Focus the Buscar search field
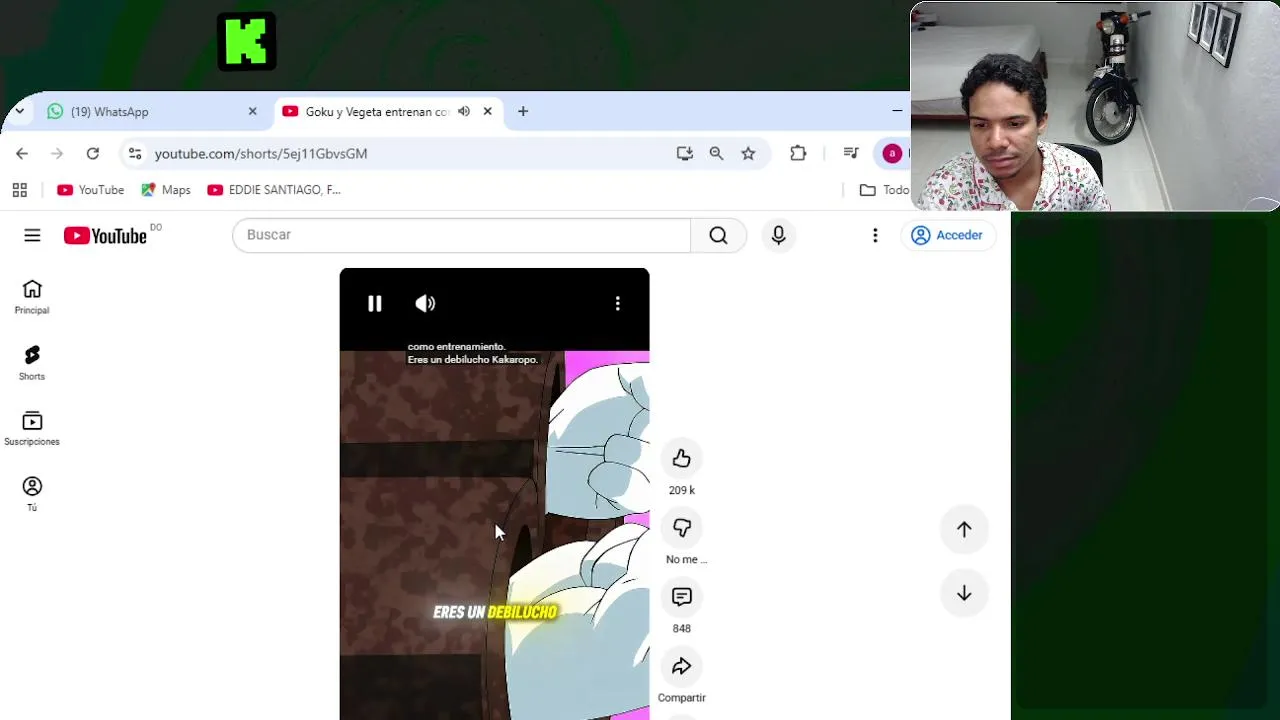Viewport: 1280px width, 720px height. (461, 235)
